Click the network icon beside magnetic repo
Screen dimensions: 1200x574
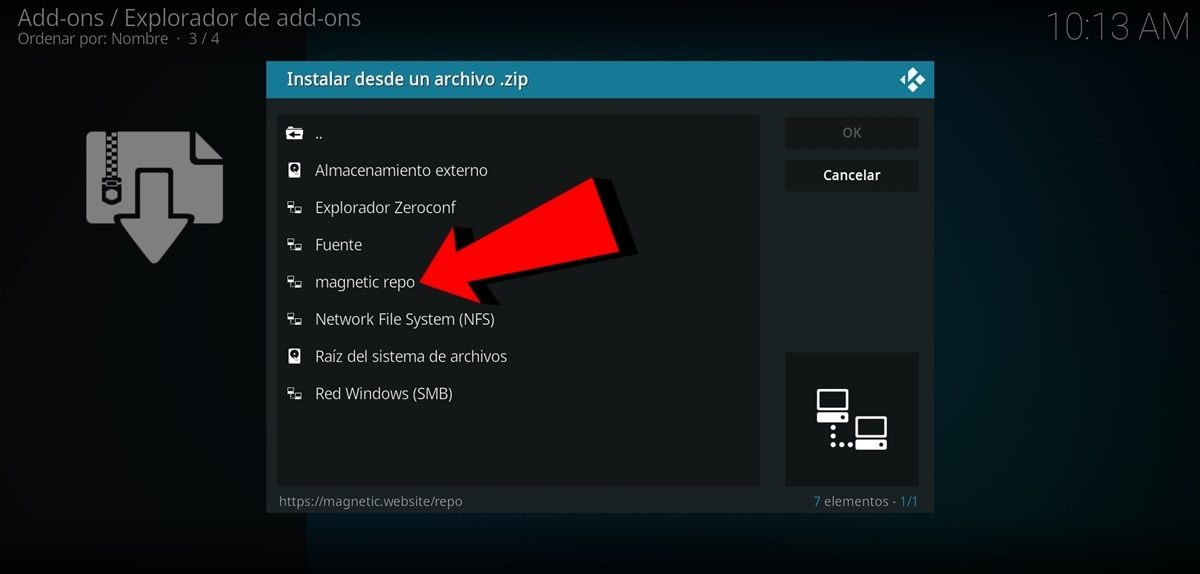(x=294, y=283)
